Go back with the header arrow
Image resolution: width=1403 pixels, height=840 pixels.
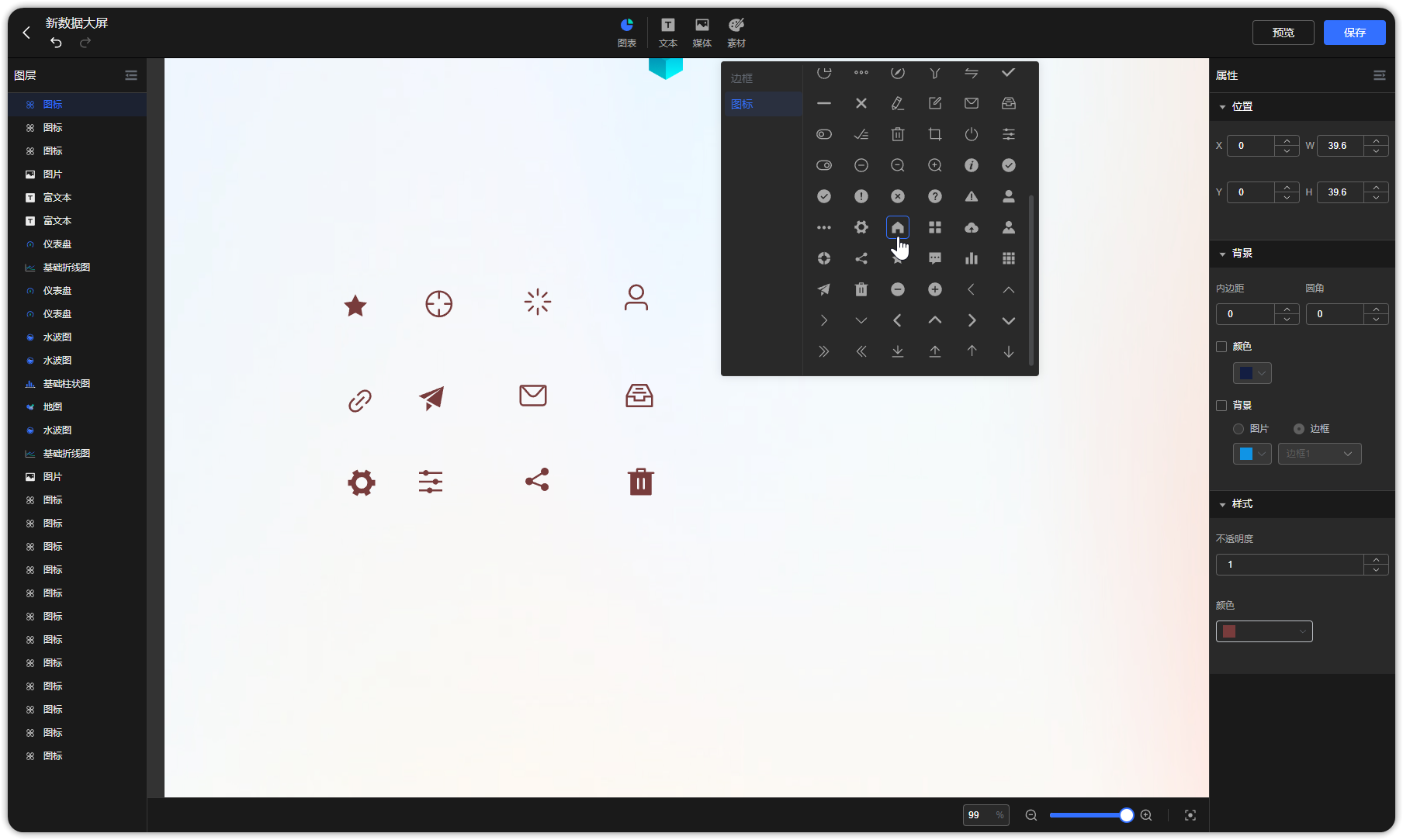coord(26,33)
